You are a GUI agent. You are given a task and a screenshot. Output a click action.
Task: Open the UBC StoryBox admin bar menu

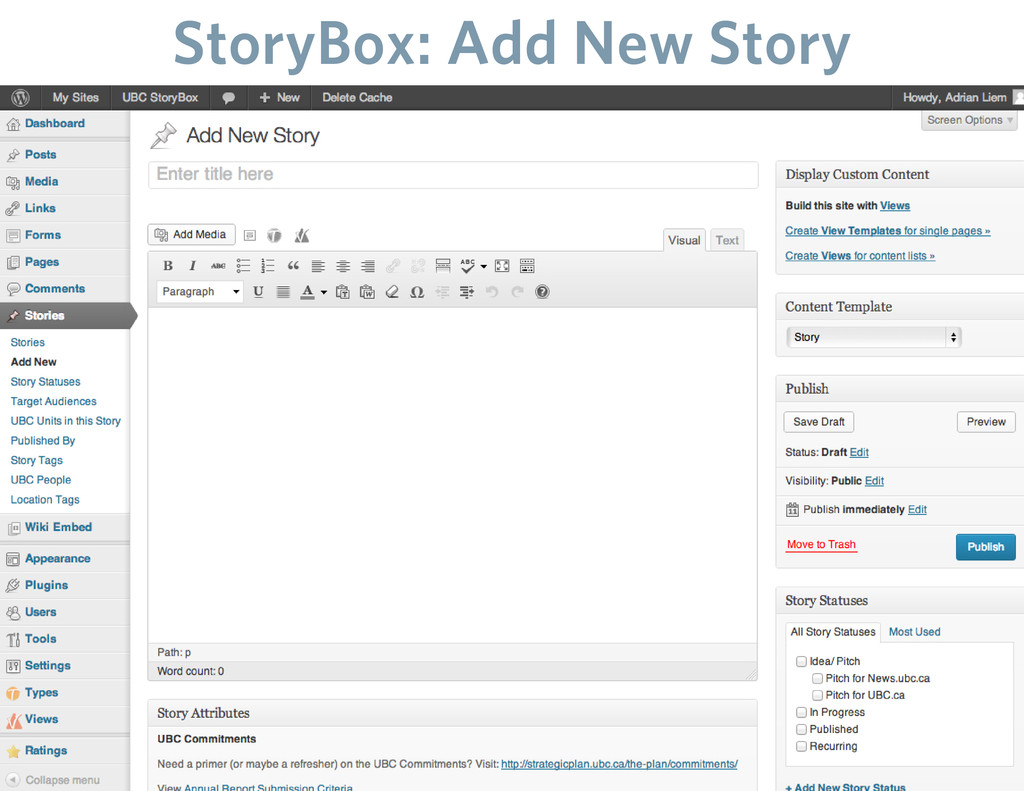[160, 97]
